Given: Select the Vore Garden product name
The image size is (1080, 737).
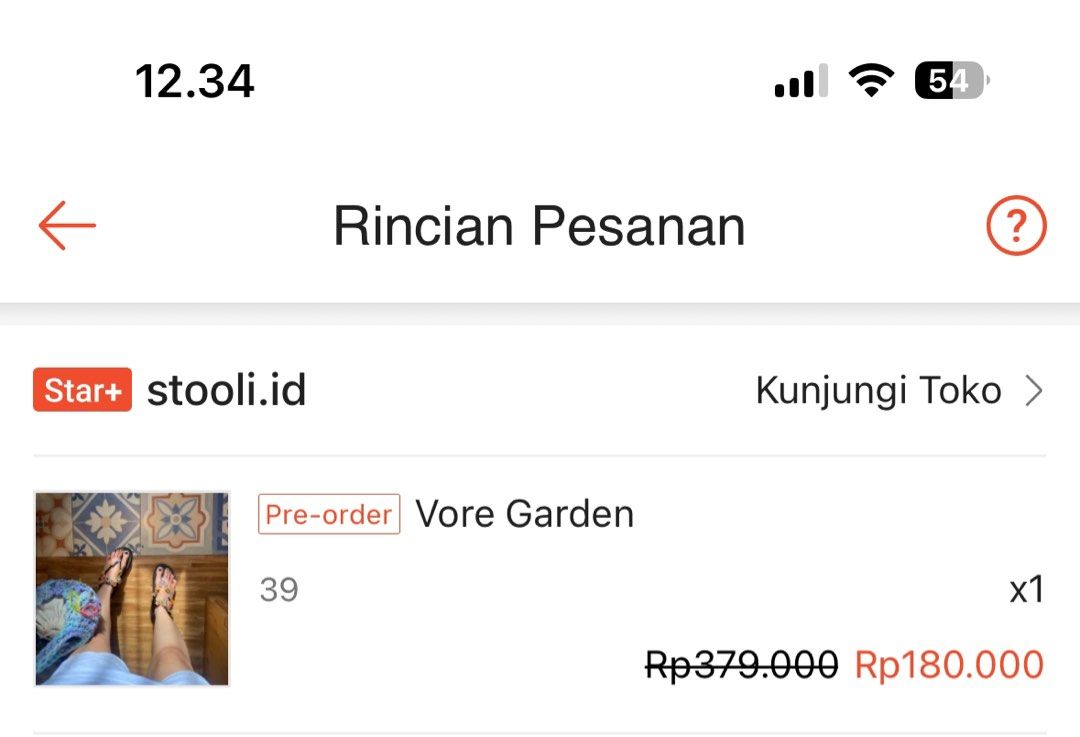Looking at the screenshot, I should (x=524, y=513).
